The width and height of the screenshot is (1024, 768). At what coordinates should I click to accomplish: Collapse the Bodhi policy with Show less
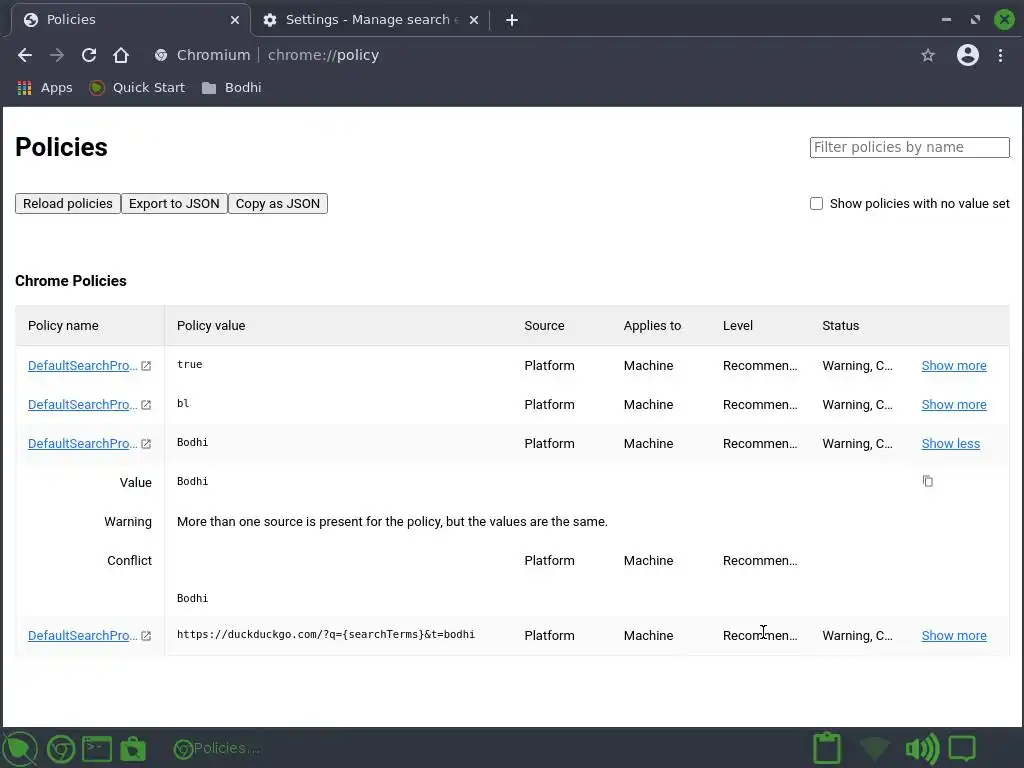pos(950,443)
